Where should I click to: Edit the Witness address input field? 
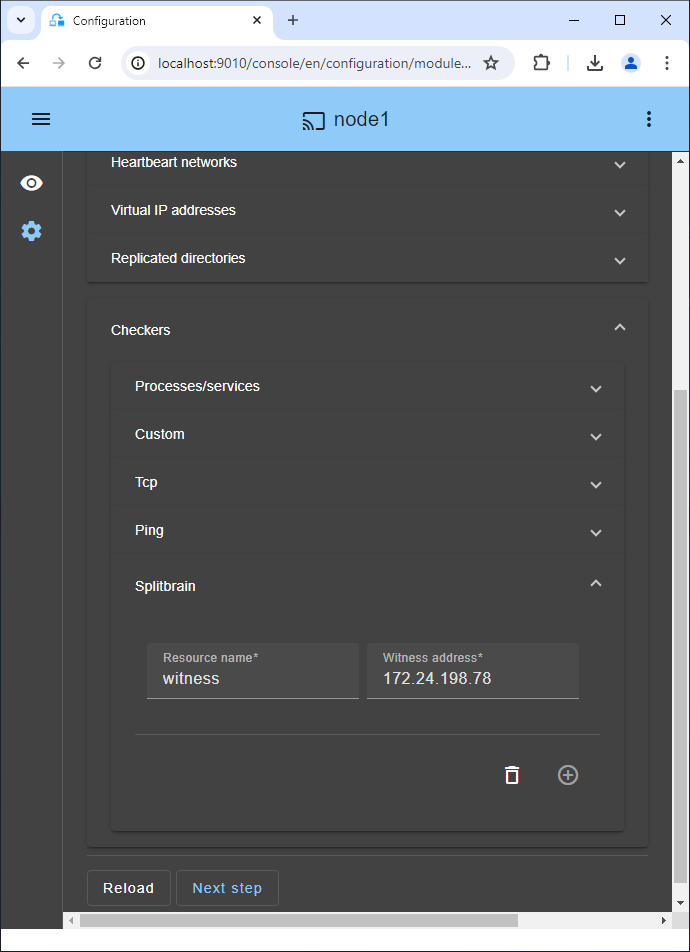coord(472,678)
